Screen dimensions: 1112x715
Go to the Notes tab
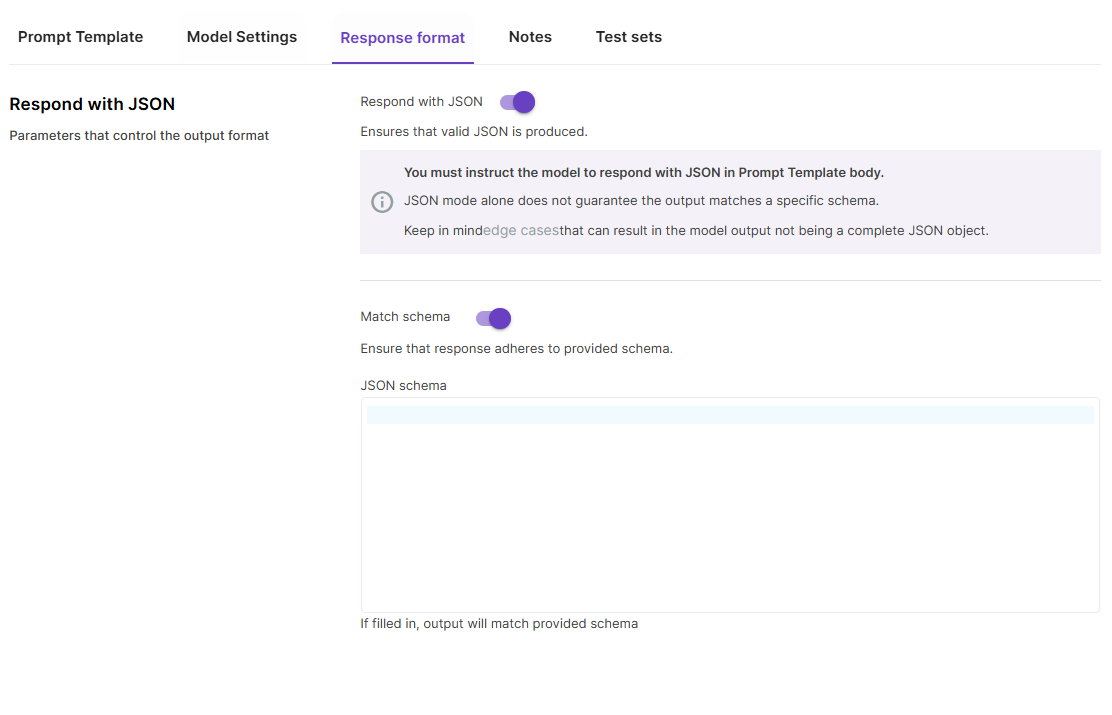530,37
